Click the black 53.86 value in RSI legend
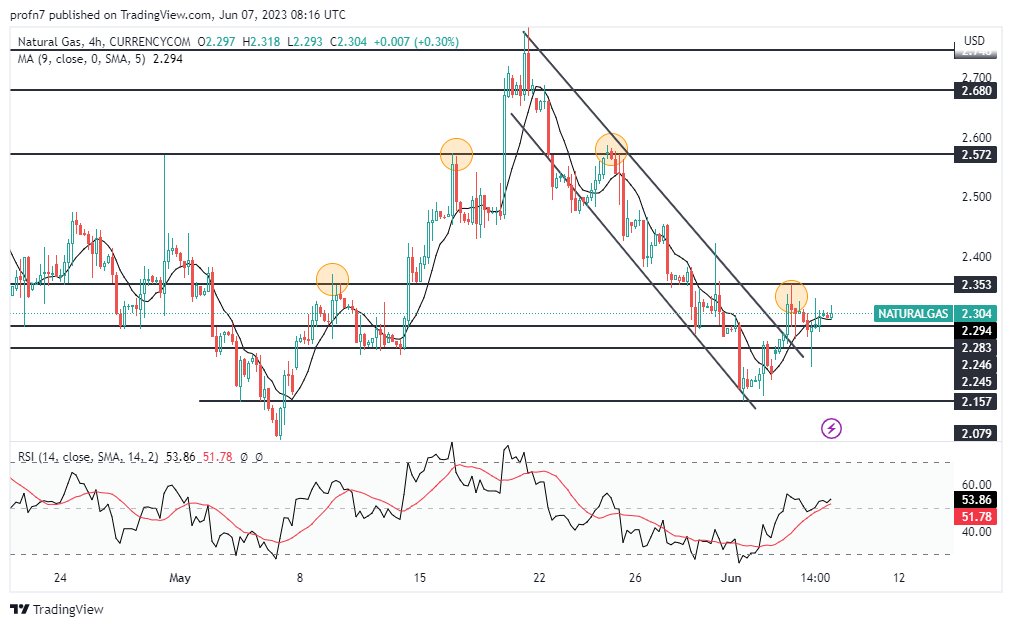The width and height of the screenshot is (1012, 627). click(180, 457)
